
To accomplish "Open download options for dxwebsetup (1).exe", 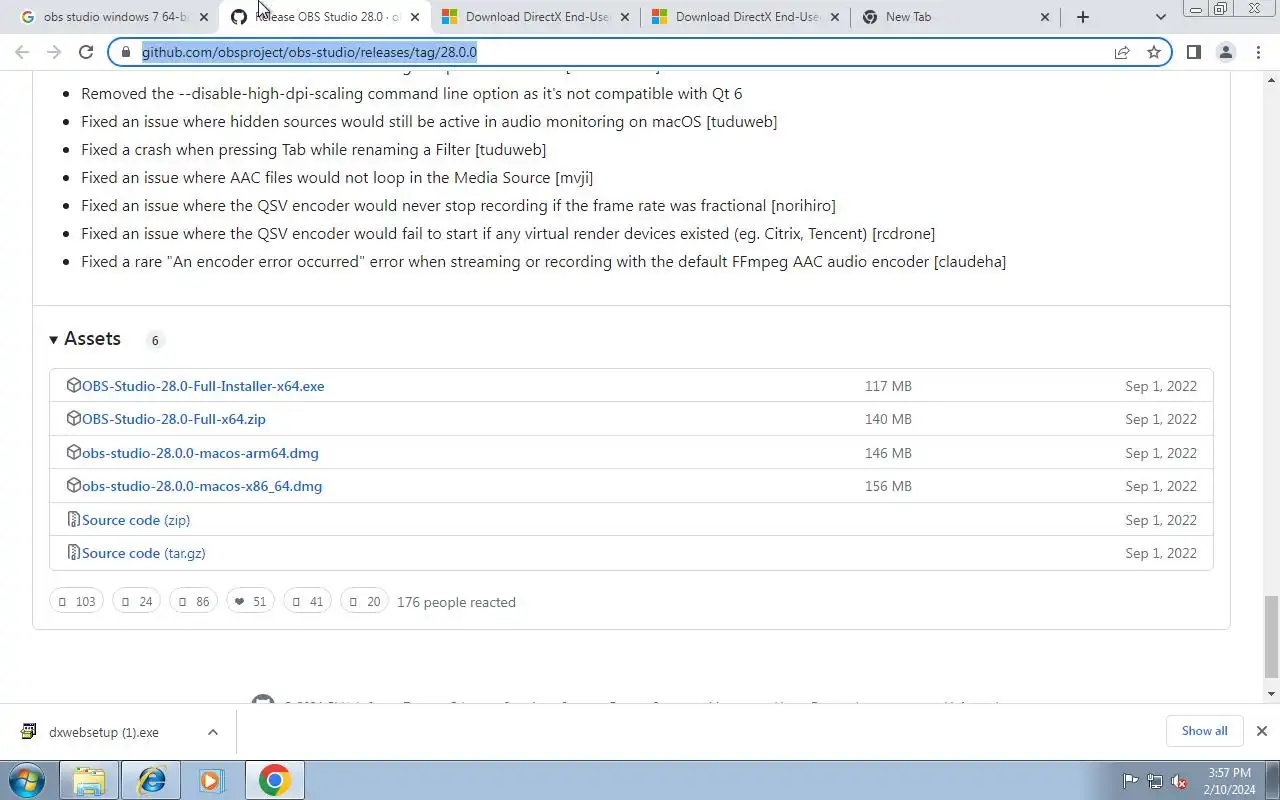I will coord(213,732).
